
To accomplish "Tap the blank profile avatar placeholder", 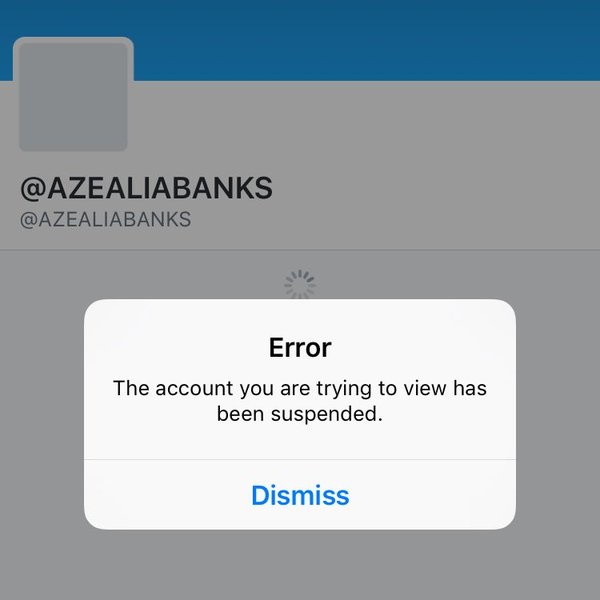I will pyautogui.click(x=73, y=96).
